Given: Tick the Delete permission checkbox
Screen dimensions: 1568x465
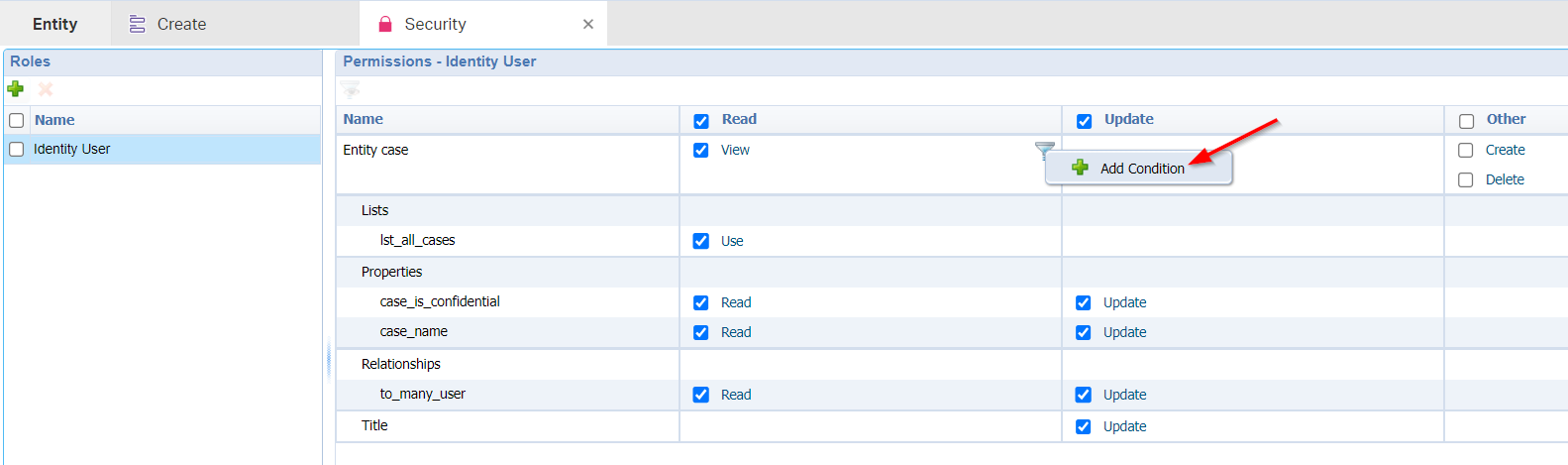Looking at the screenshot, I should pyautogui.click(x=1466, y=180).
